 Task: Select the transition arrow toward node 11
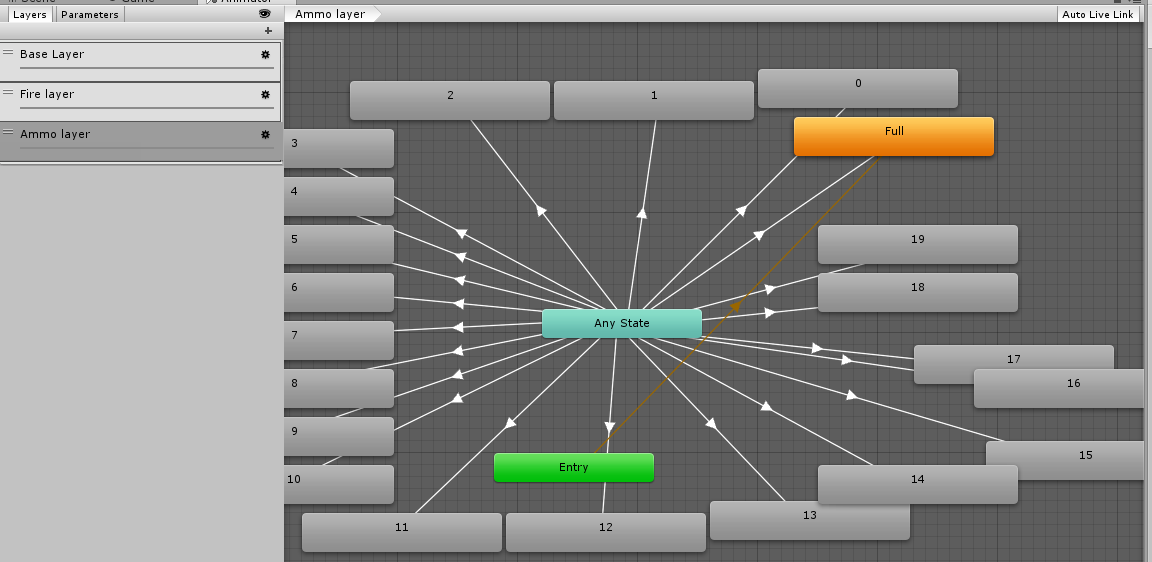click(x=511, y=423)
